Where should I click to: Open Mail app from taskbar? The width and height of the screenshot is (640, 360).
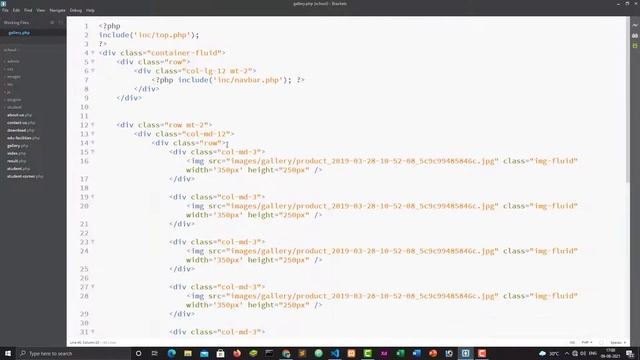pos(204,353)
